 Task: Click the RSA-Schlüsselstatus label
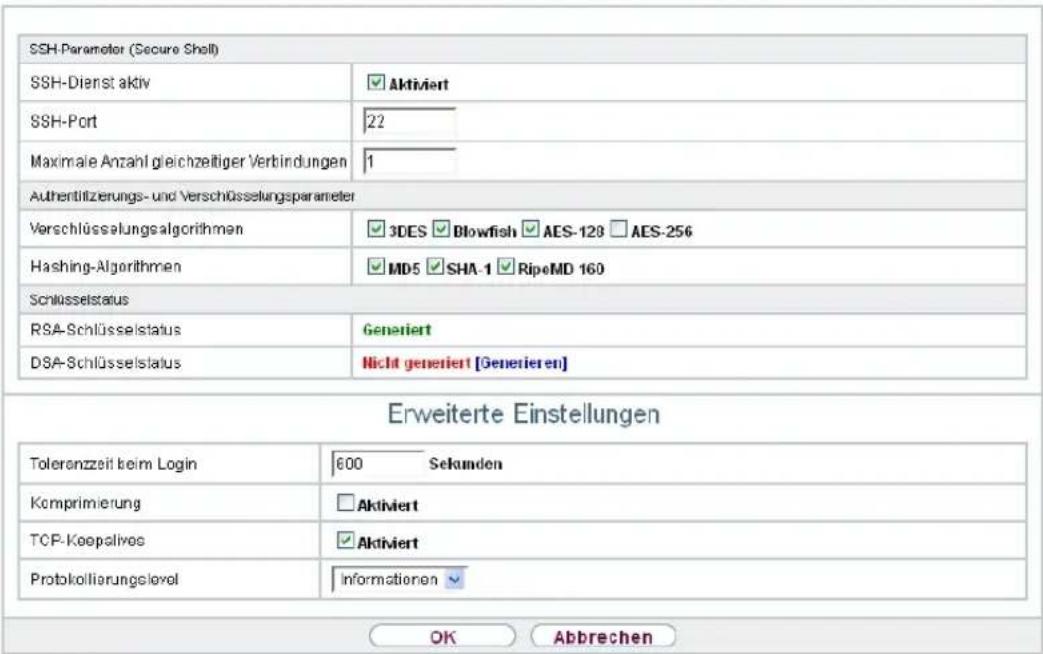click(x=105, y=329)
